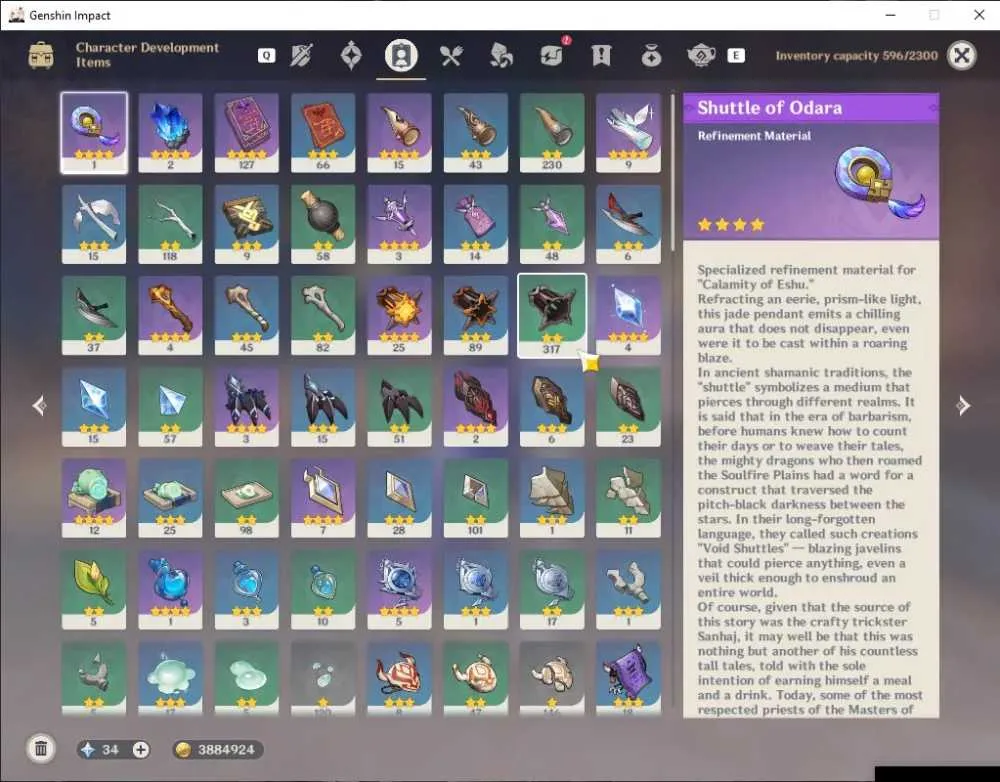1000x782 pixels.
Task: Pick the green horn item with count 230
Action: [x=552, y=133]
